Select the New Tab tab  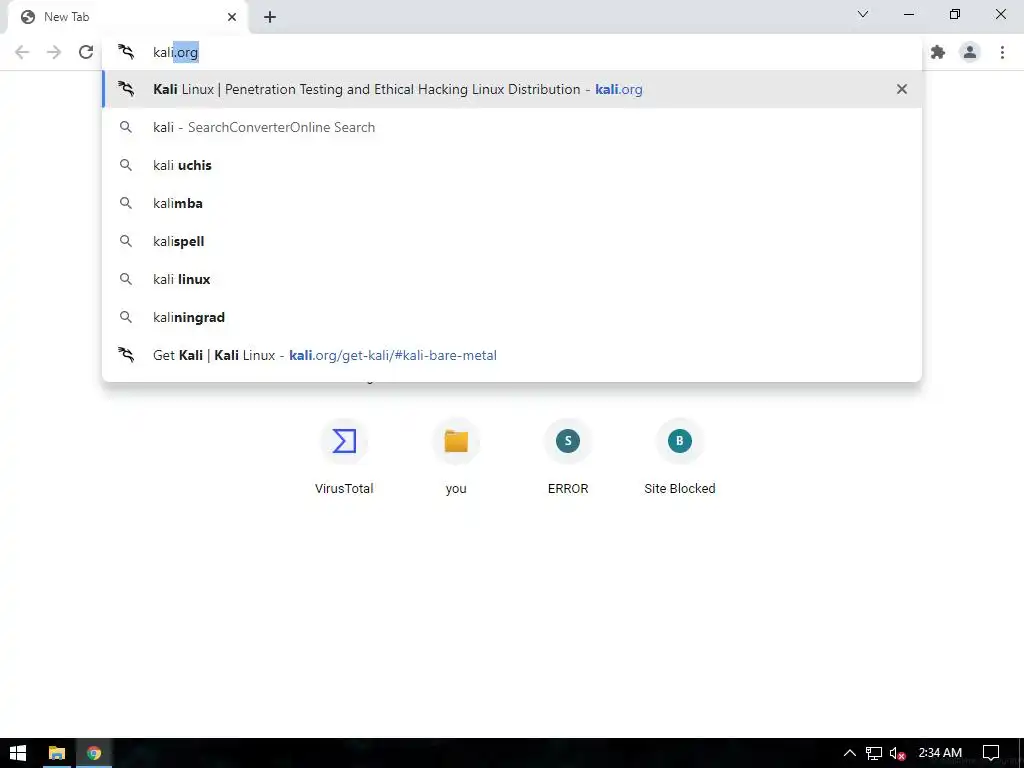(x=127, y=17)
